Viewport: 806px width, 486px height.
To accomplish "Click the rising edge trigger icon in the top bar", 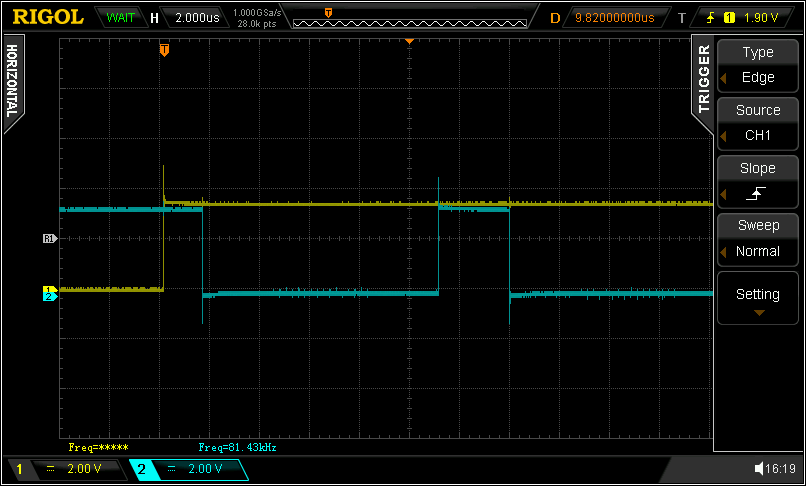I will 711,17.
